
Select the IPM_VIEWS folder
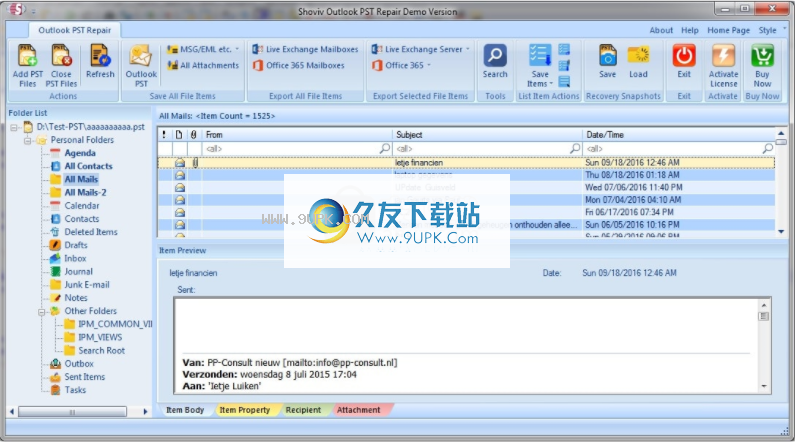100,338
